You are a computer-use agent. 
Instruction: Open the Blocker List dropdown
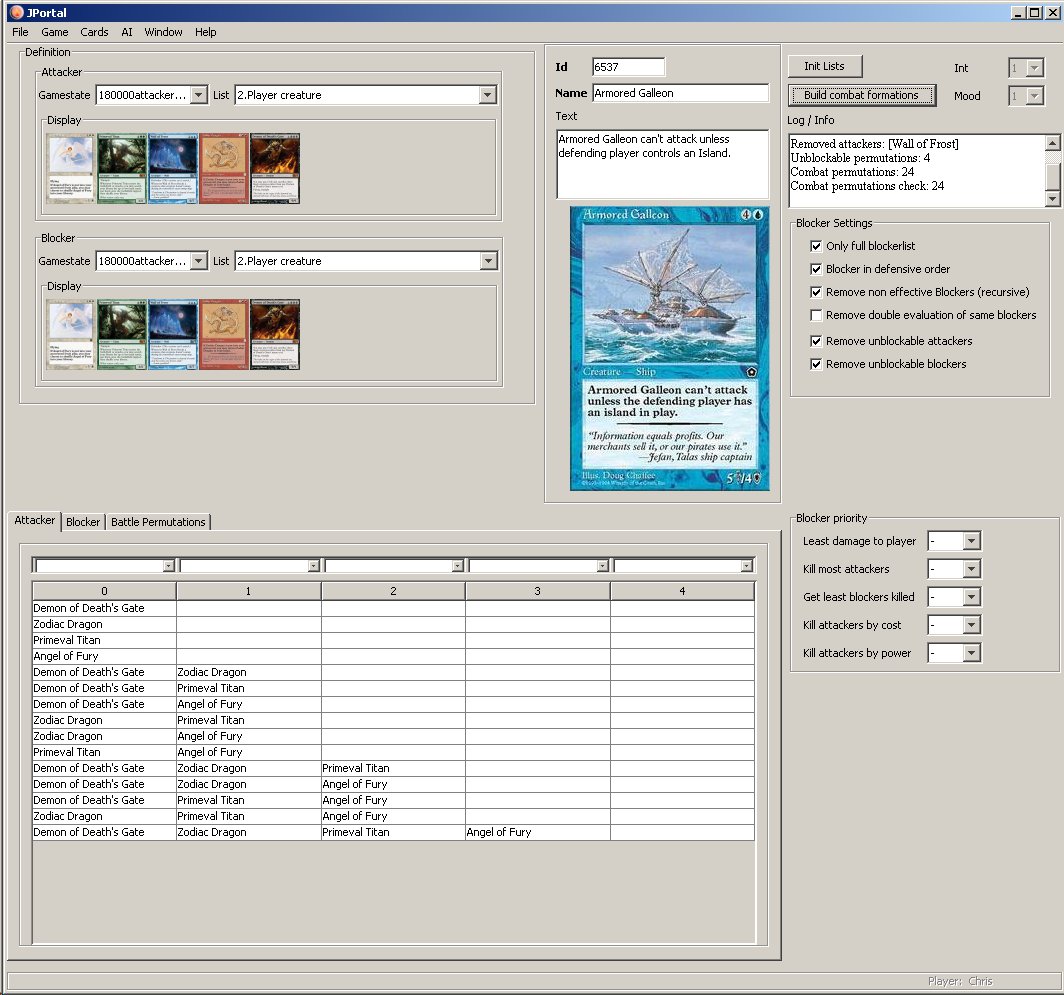[x=488, y=261]
